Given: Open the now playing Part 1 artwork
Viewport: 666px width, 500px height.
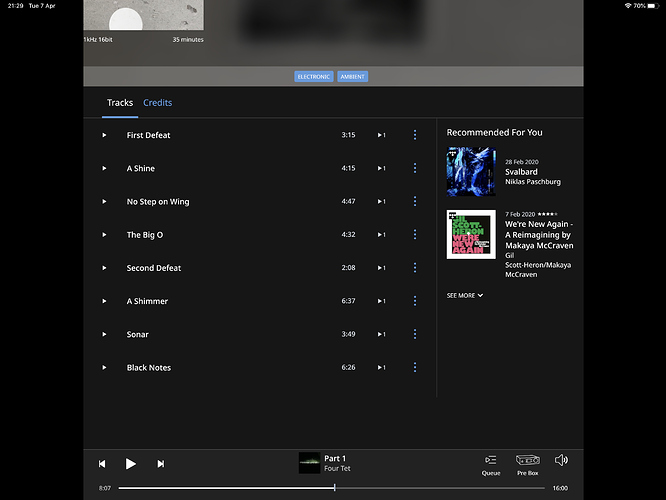Looking at the screenshot, I should point(309,463).
